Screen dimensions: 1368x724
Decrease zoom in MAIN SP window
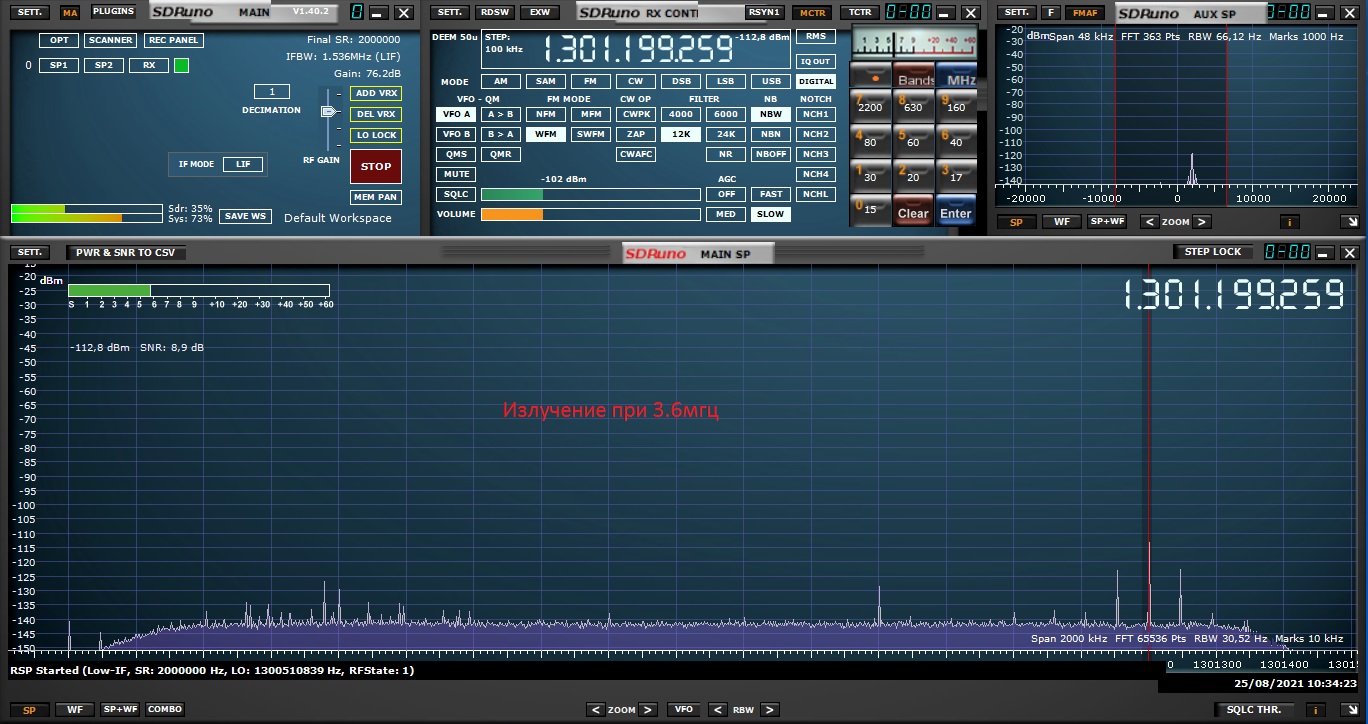[x=596, y=709]
